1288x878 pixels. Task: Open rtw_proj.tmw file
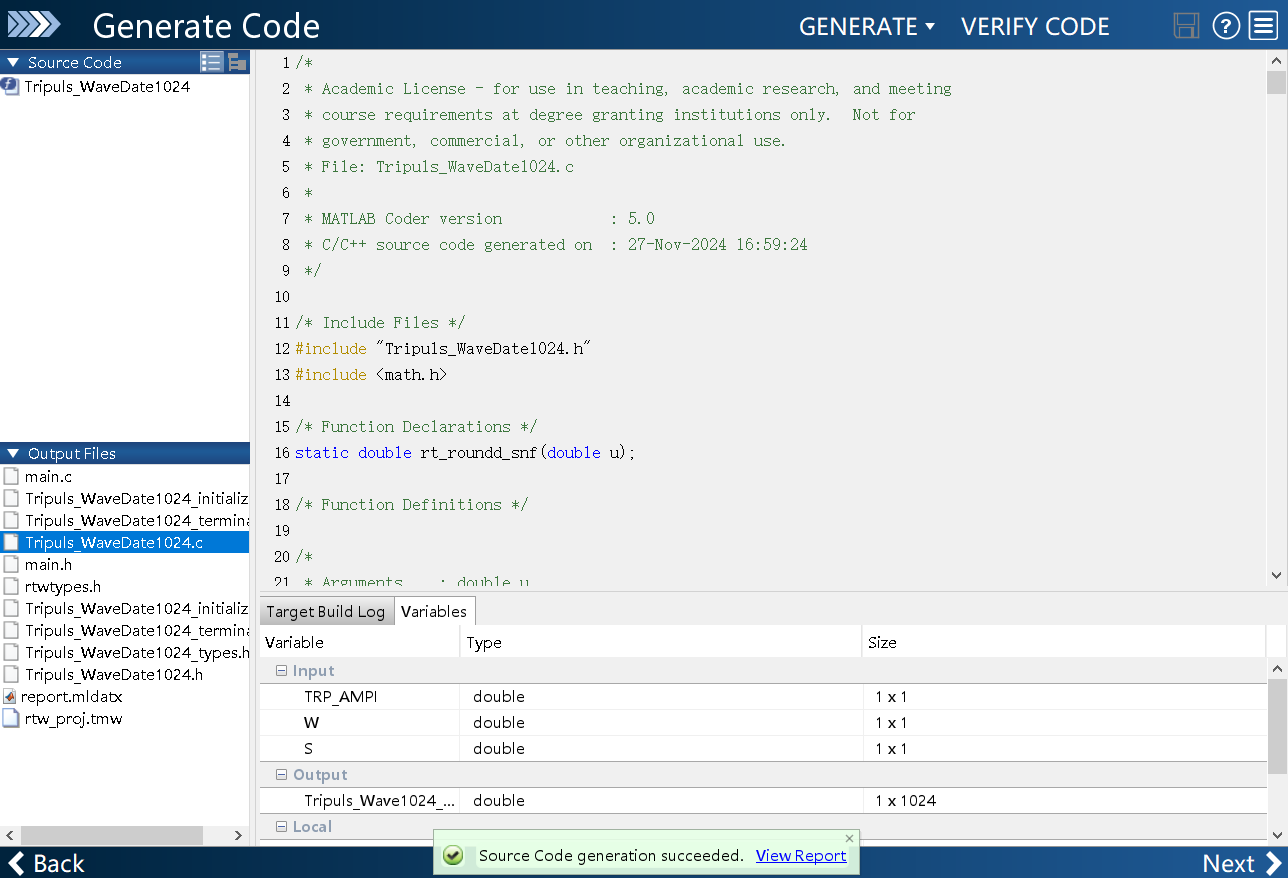point(74,719)
